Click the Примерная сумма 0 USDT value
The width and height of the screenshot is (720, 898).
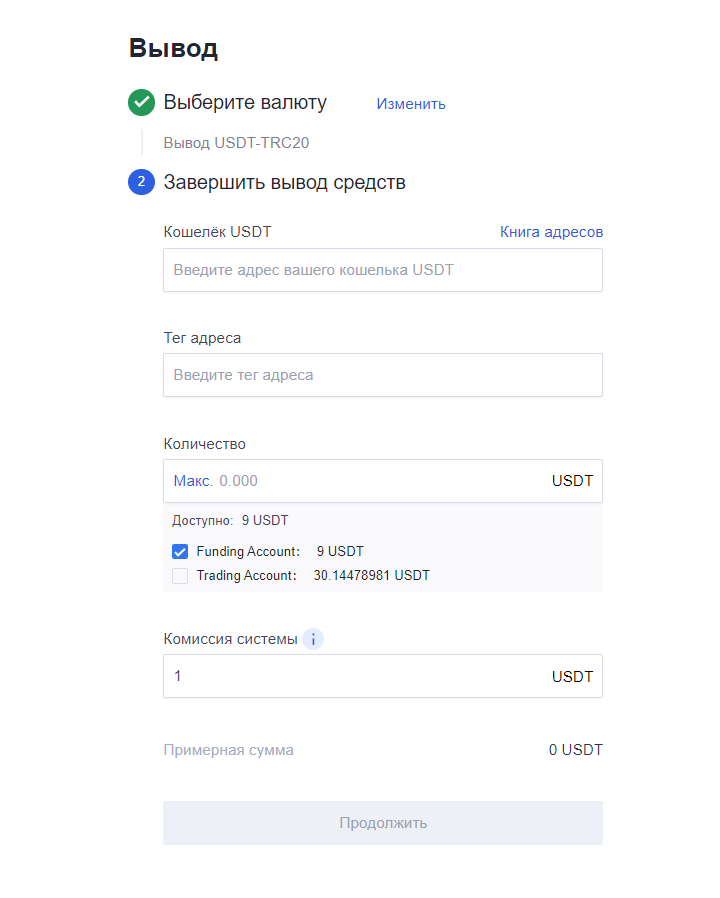[576, 750]
